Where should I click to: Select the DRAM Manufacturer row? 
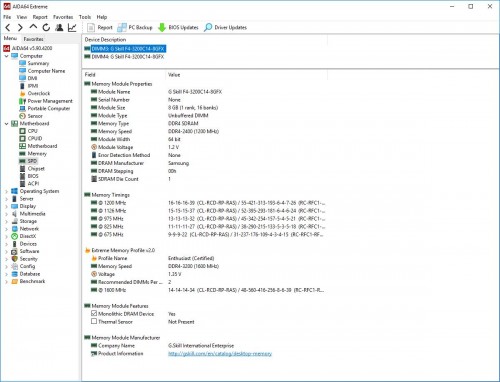point(205,163)
